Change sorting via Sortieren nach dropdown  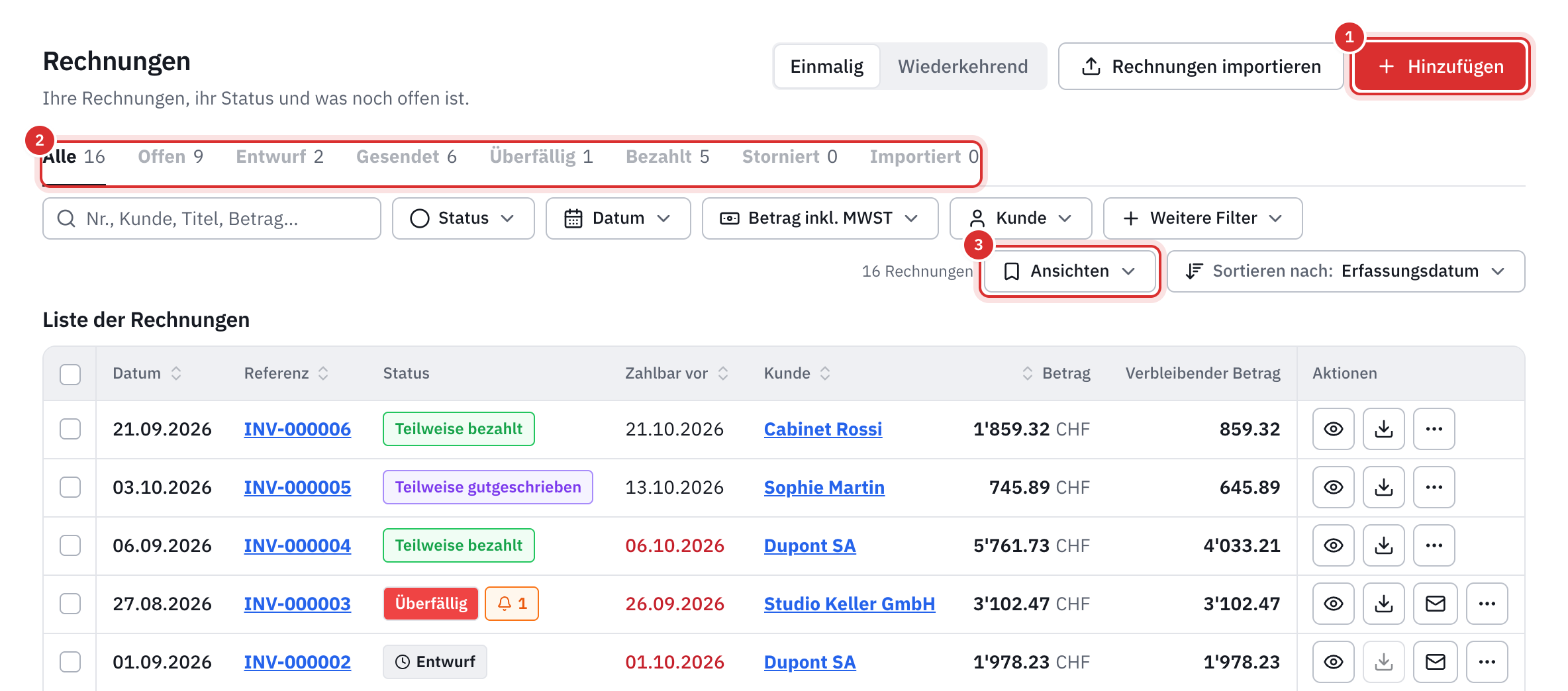tap(1346, 271)
